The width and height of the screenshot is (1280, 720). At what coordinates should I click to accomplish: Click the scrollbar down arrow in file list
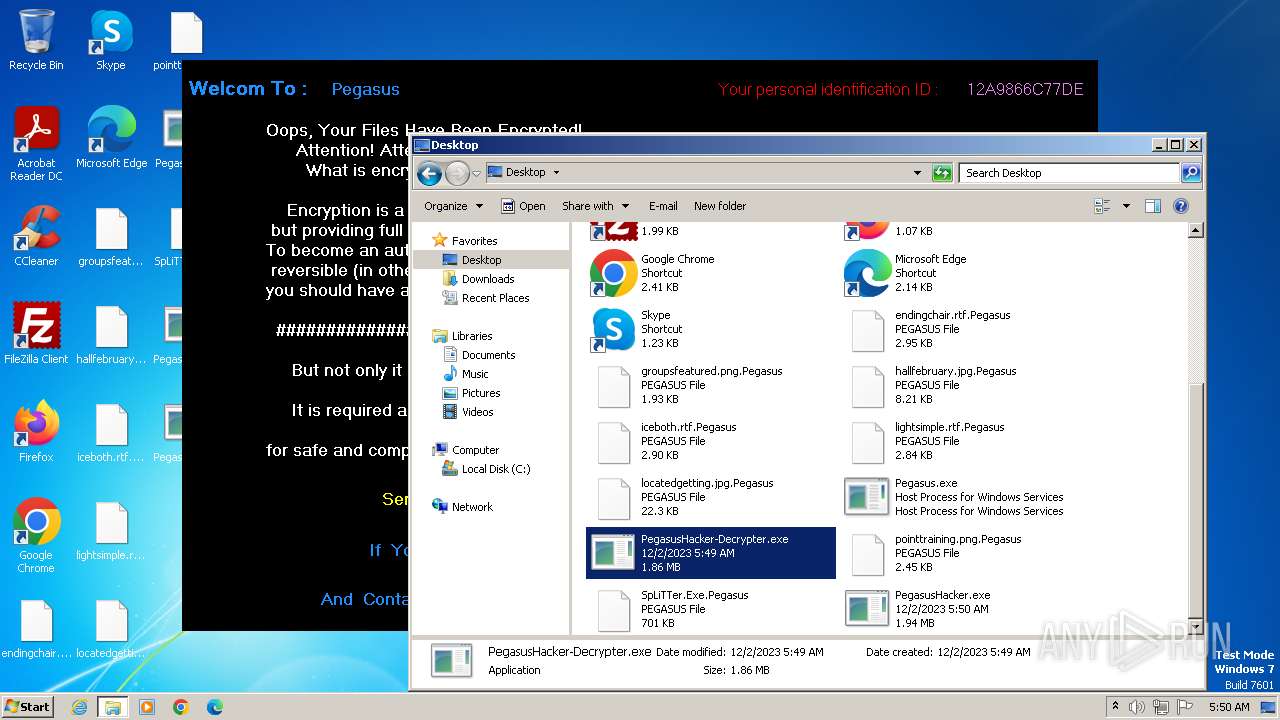[x=1195, y=626]
